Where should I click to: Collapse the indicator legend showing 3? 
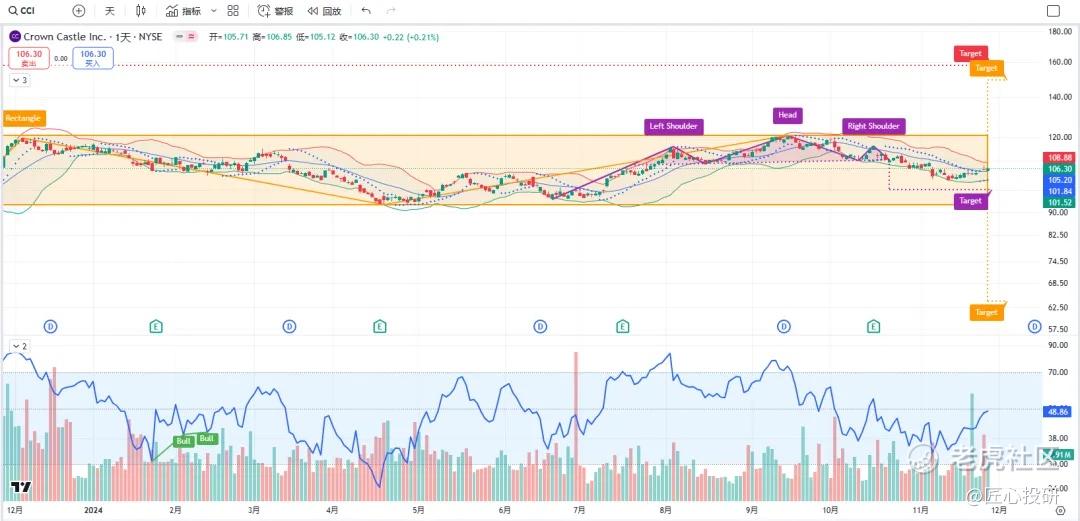pos(19,80)
